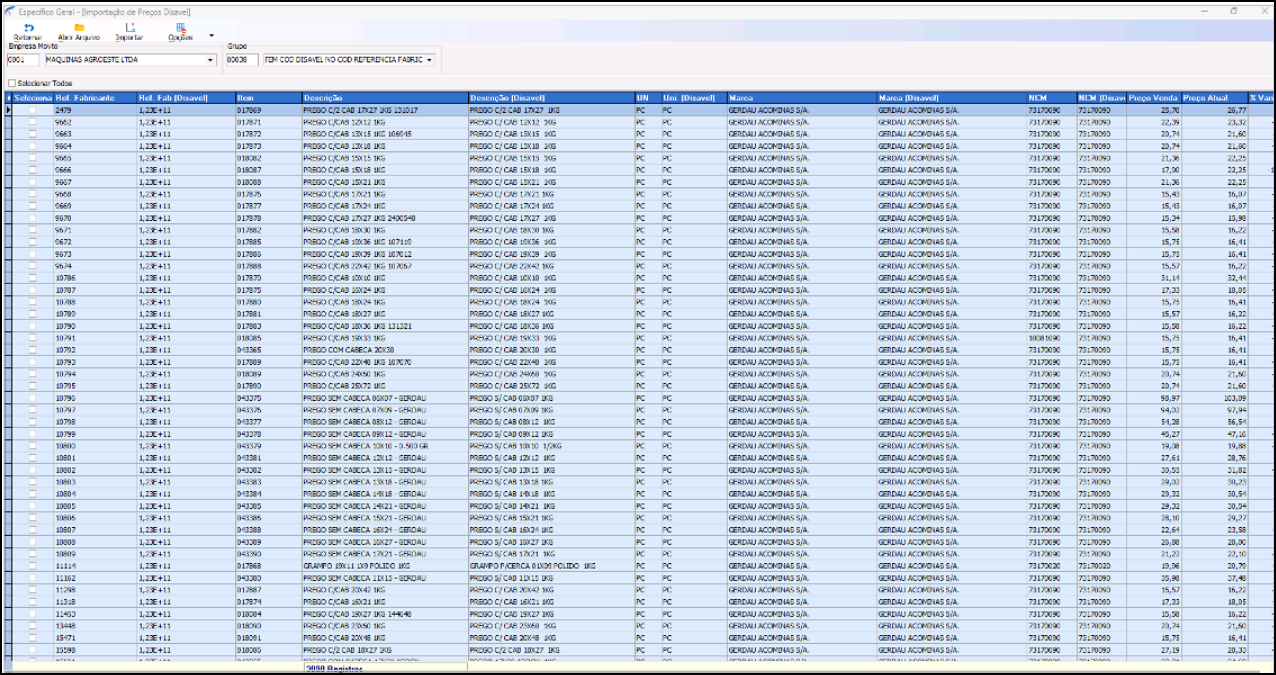Sort by the Ref. Fabricante column header
This screenshot has width=1276, height=675.
95,98
